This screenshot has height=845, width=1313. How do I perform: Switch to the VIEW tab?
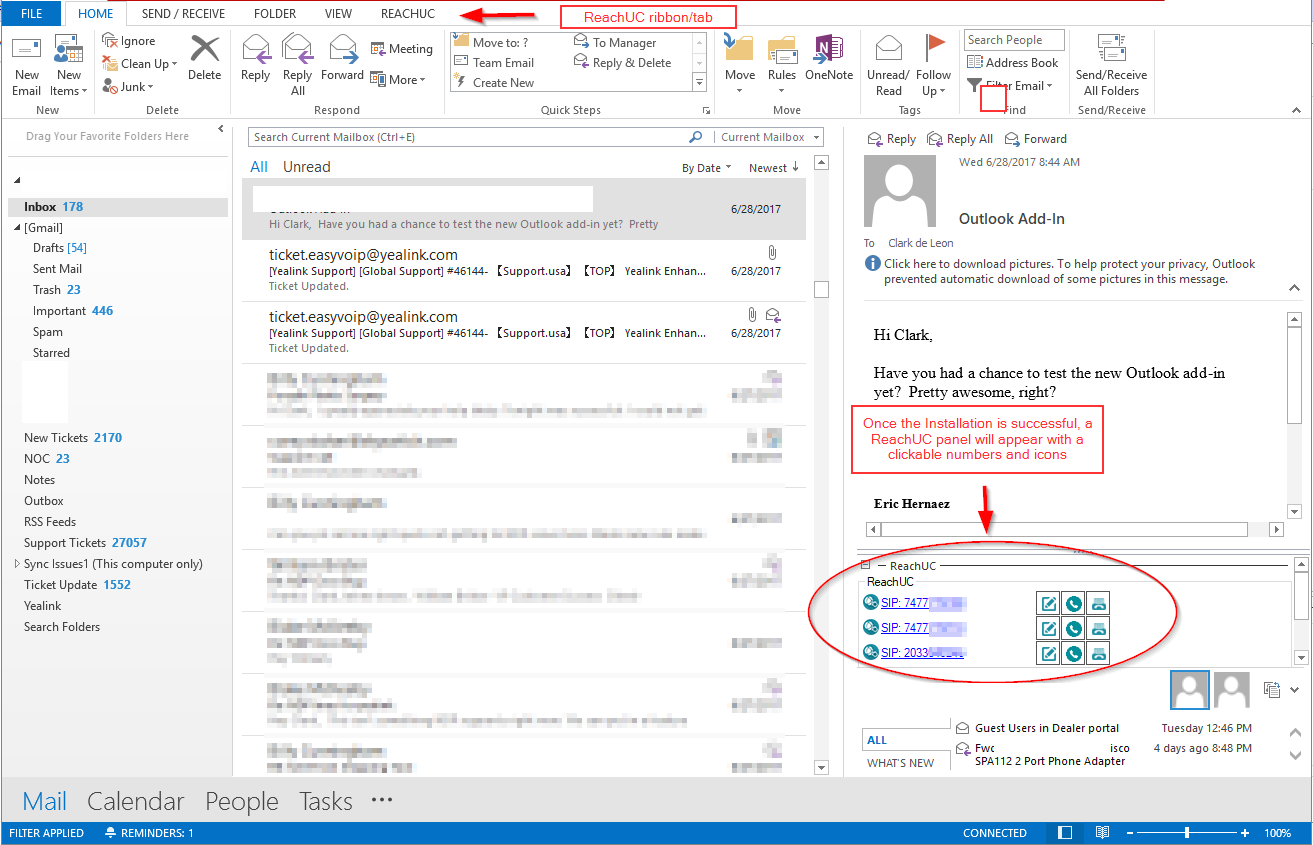338,14
